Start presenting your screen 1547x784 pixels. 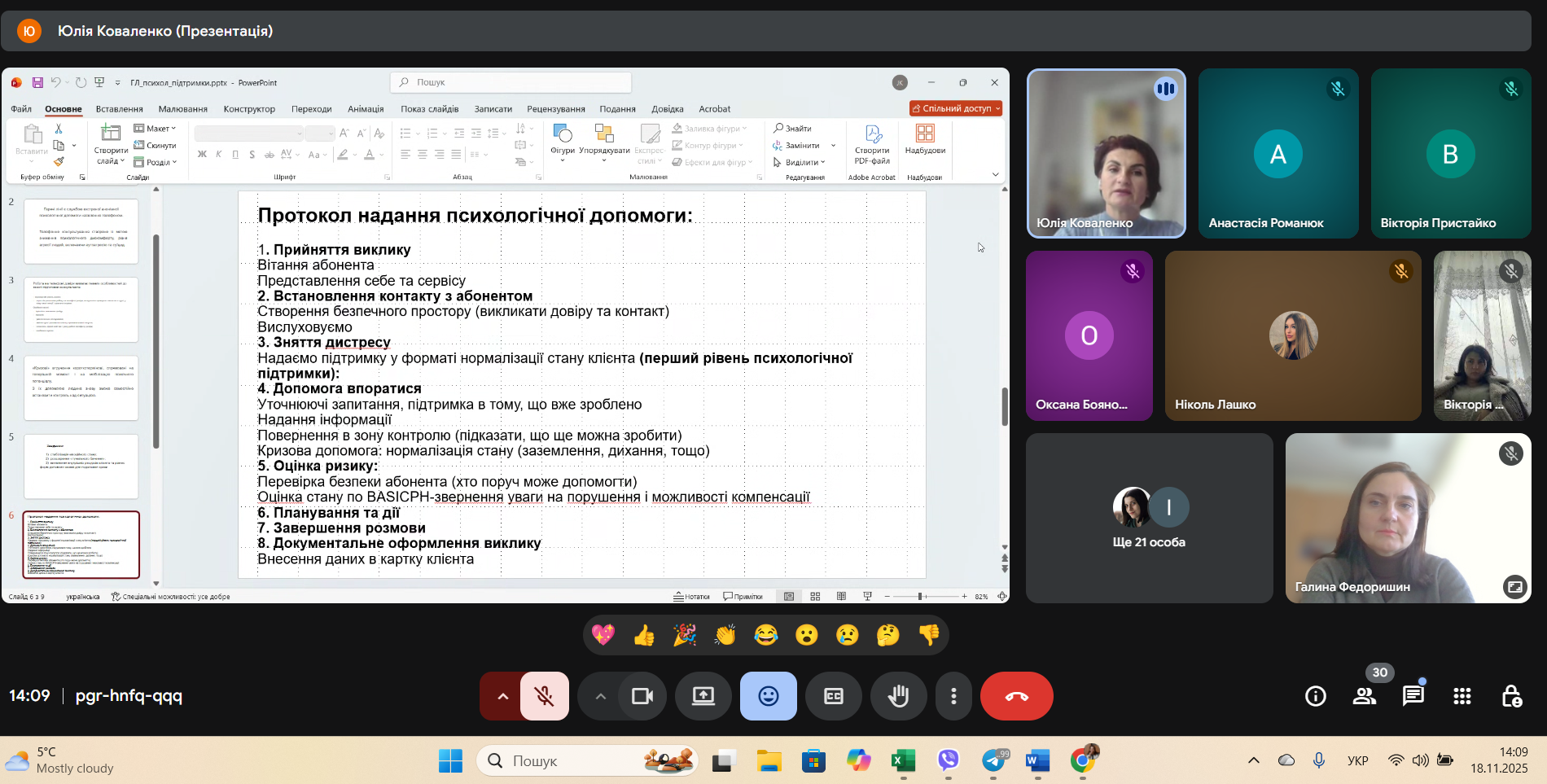click(x=703, y=696)
